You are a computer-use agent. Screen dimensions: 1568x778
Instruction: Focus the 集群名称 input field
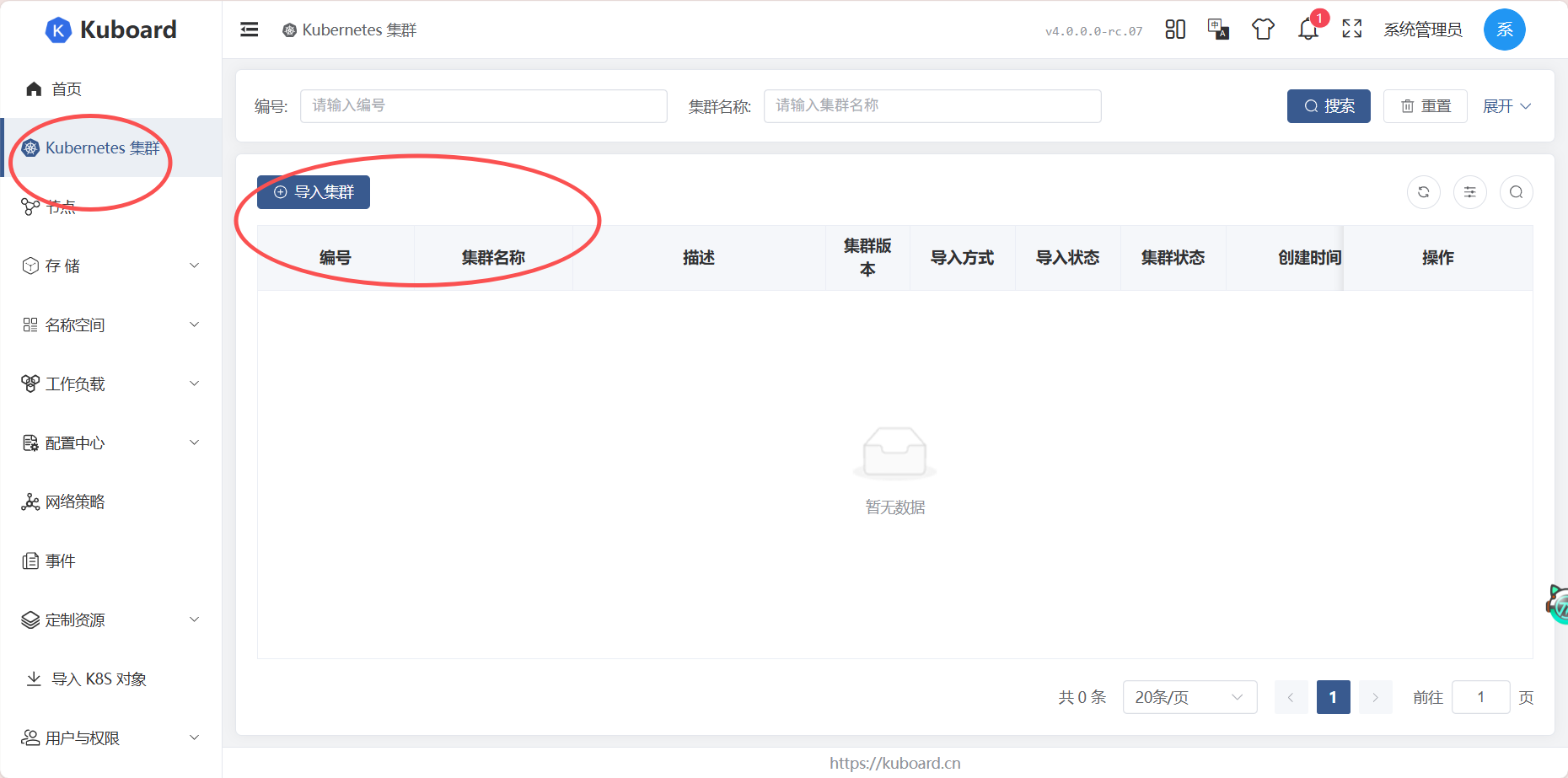(x=932, y=106)
